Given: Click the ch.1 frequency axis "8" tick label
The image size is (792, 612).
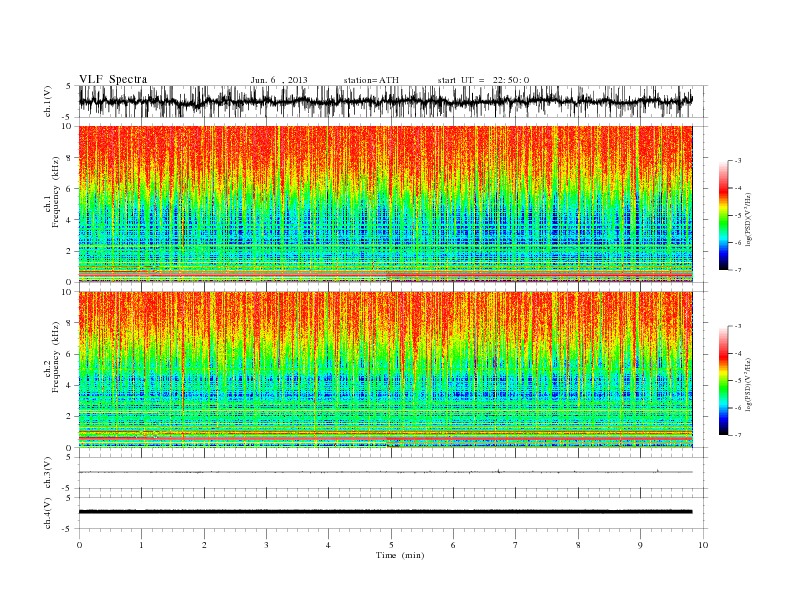Looking at the screenshot, I should pyautogui.click(x=69, y=158).
